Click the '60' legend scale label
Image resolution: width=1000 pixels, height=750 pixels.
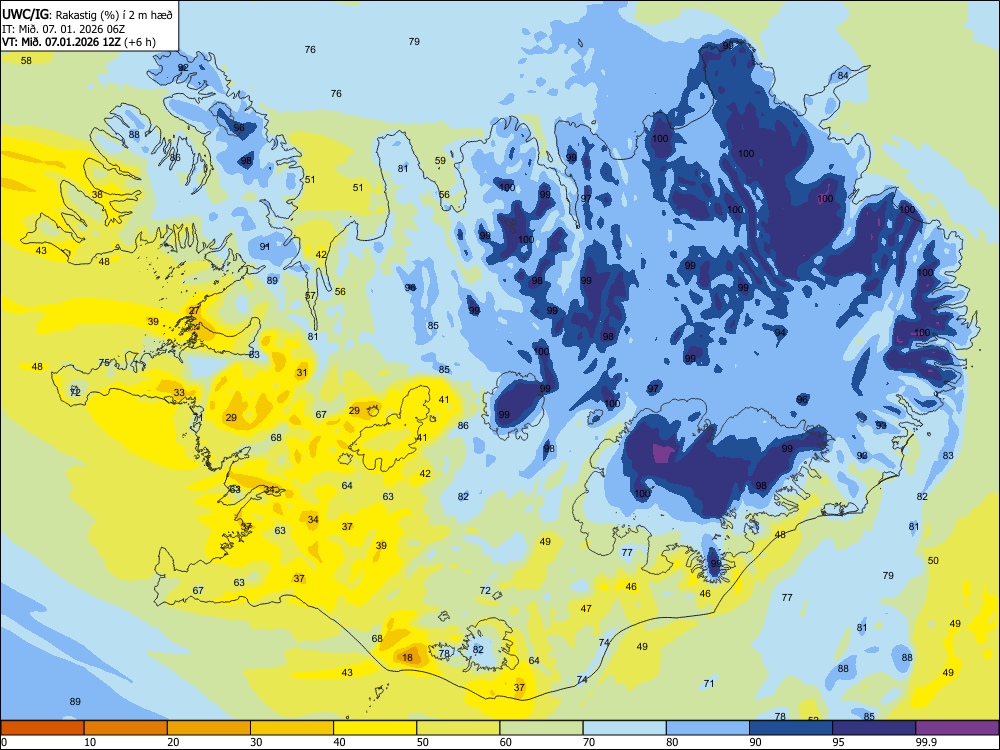[x=506, y=742]
